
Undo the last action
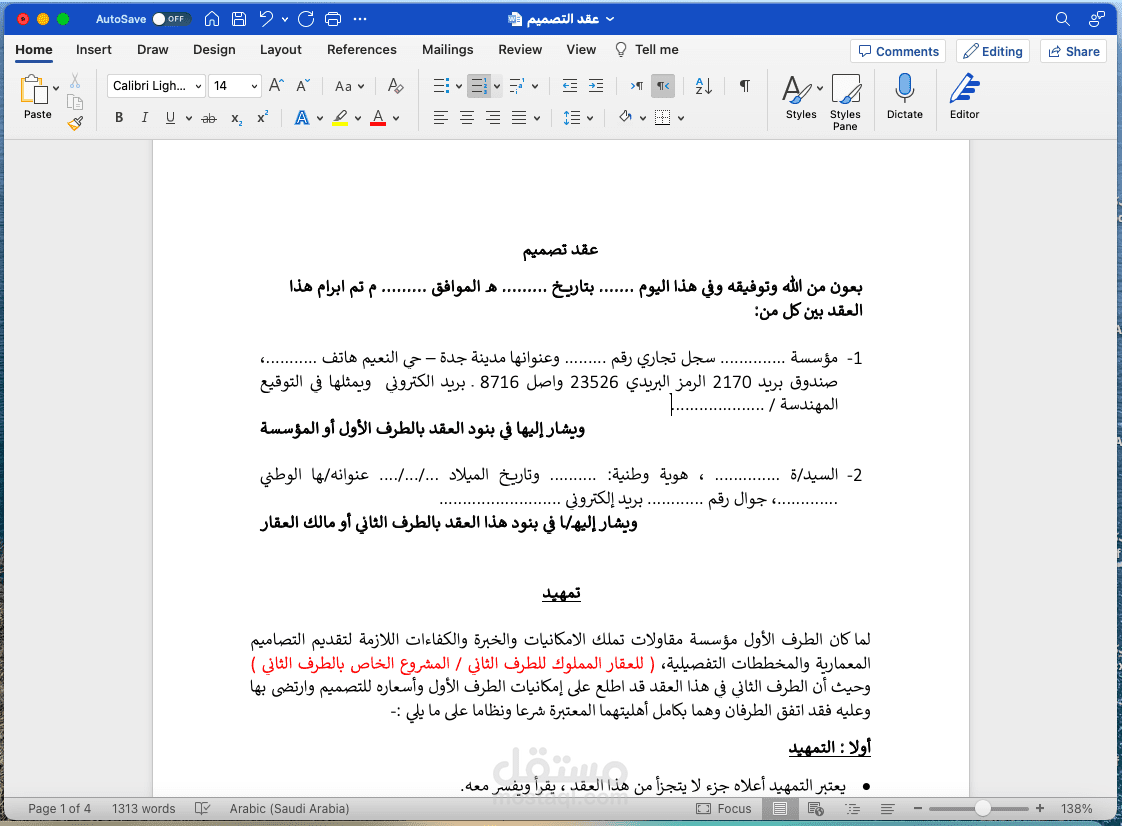[x=266, y=19]
